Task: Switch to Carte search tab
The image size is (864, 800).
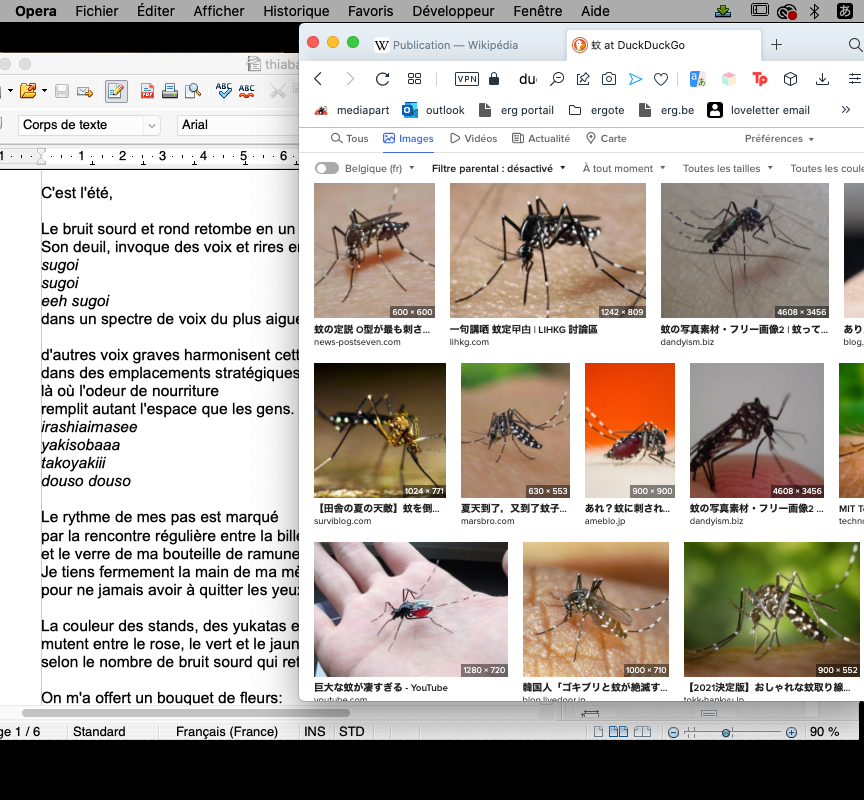Action: click(x=606, y=138)
